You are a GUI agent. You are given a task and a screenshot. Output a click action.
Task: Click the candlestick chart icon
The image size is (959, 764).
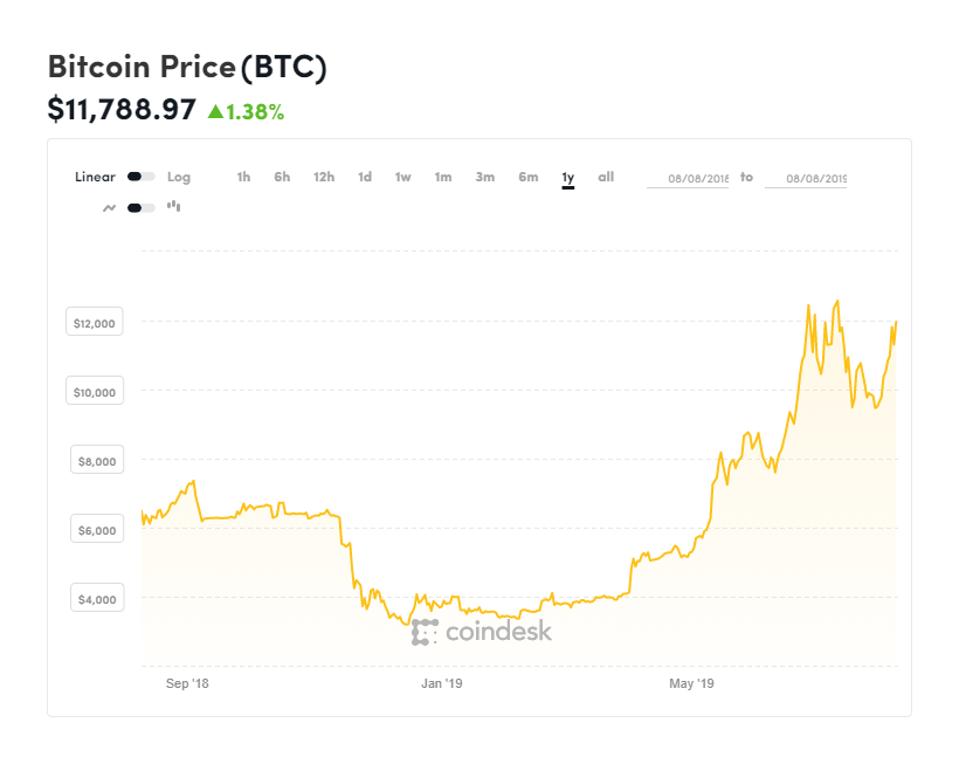pyautogui.click(x=174, y=207)
